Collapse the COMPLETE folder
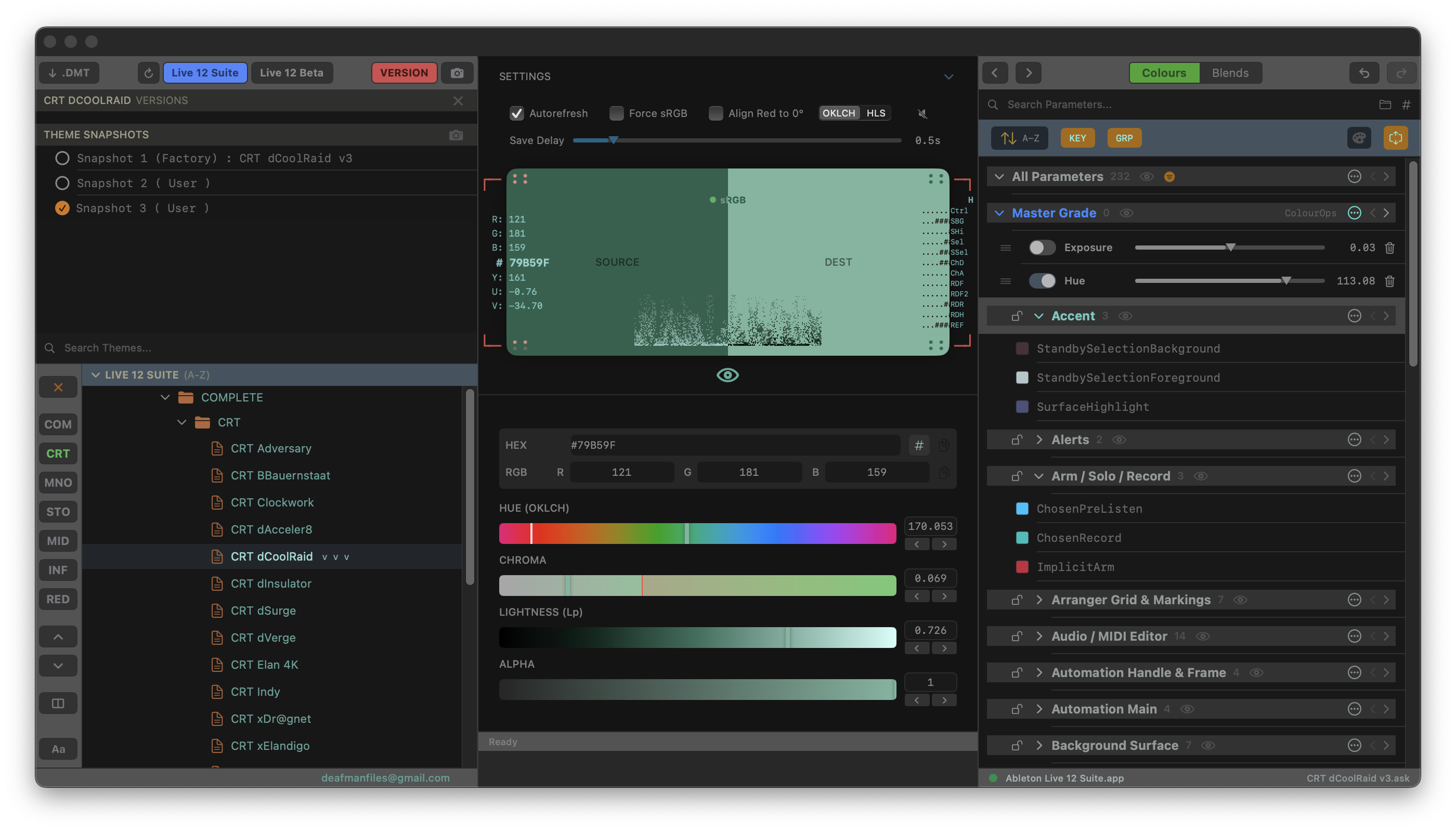The height and width of the screenshot is (831, 1456). tap(165, 397)
